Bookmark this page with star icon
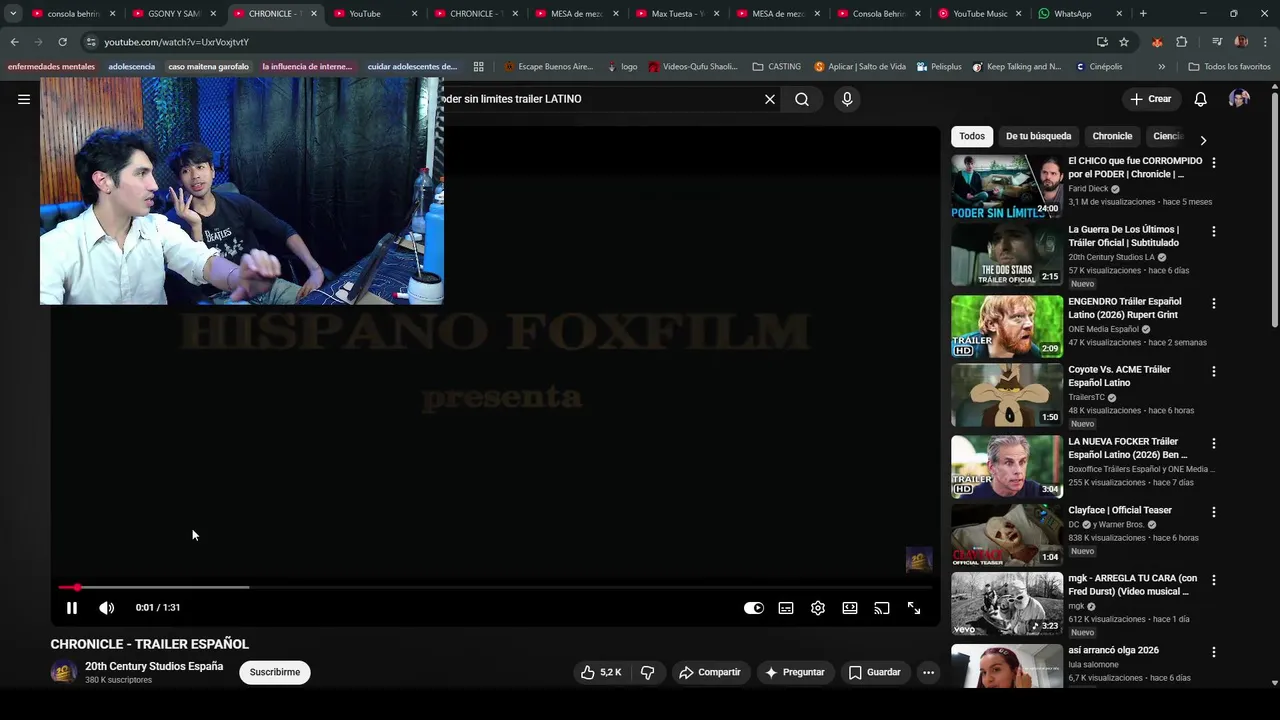This screenshot has height=720, width=1280. (x=1124, y=42)
